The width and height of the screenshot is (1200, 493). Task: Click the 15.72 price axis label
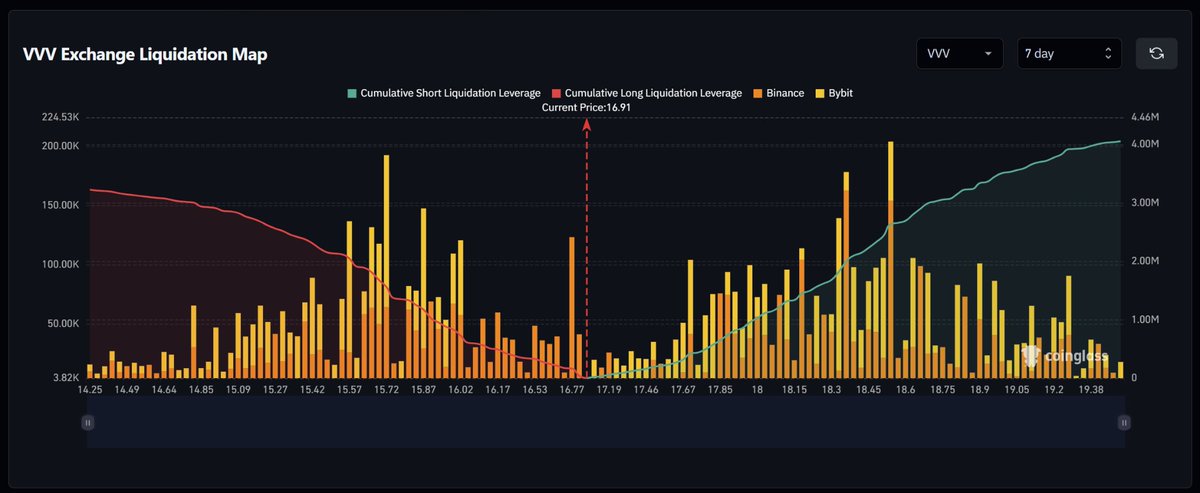(386, 390)
